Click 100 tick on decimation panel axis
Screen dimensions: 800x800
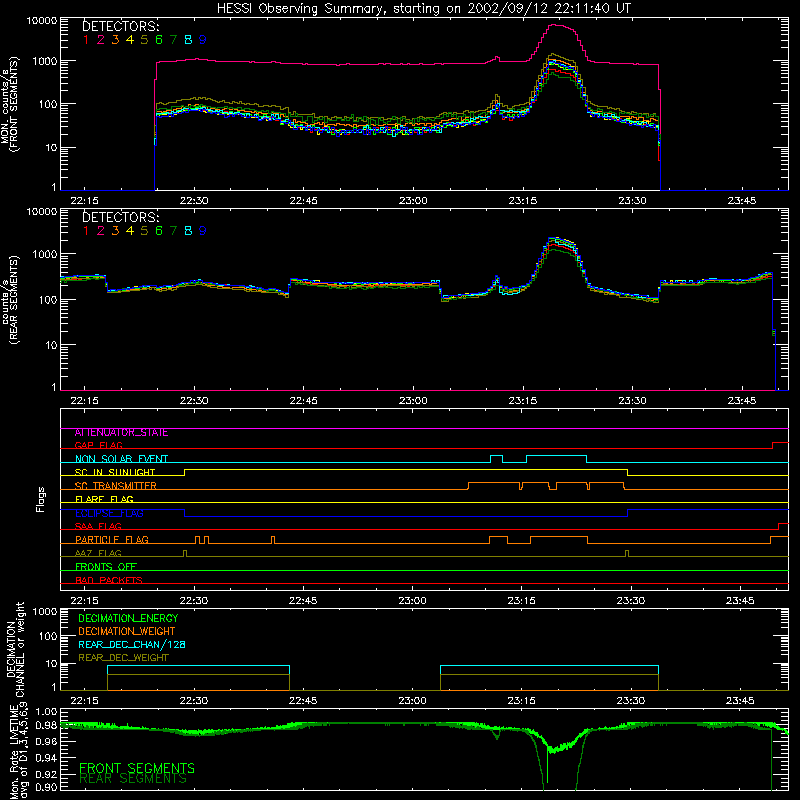point(49,636)
